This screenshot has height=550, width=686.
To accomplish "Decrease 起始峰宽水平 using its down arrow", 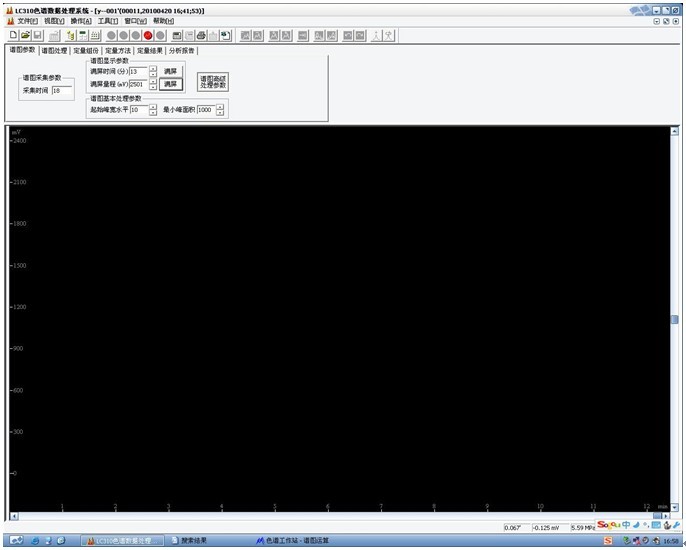I will (x=153, y=112).
